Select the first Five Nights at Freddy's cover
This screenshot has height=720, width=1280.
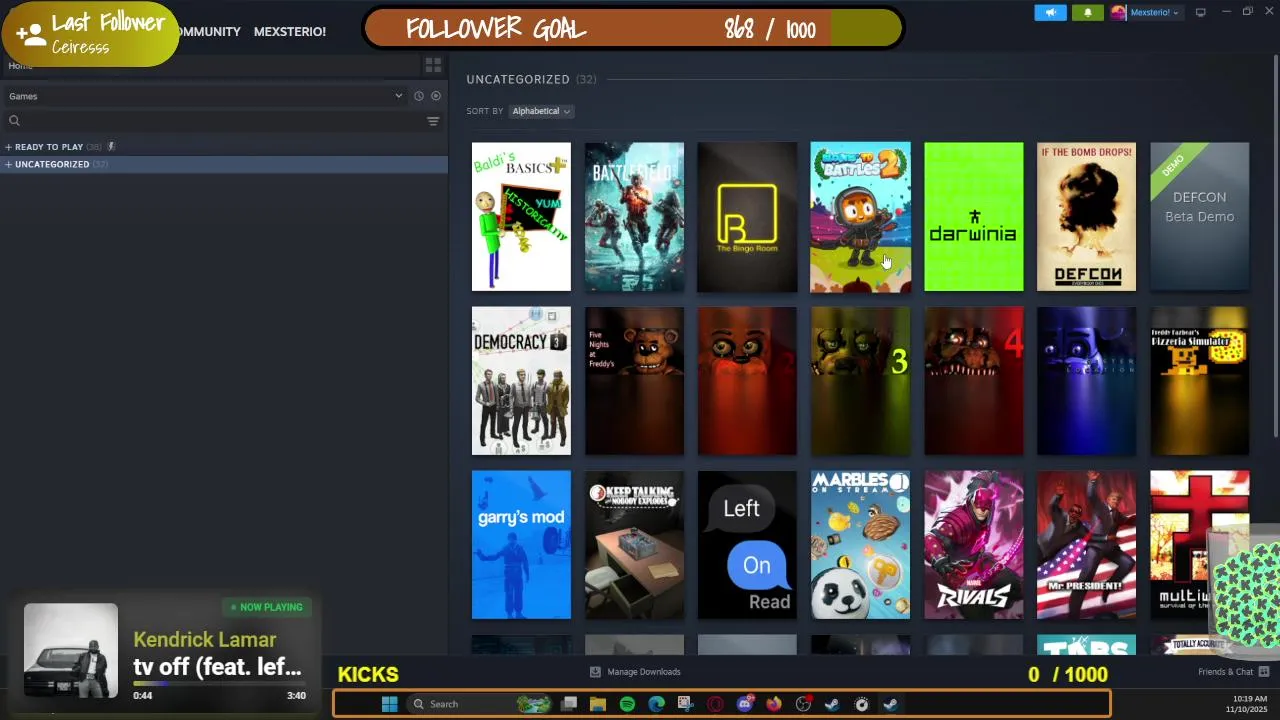pyautogui.click(x=634, y=381)
